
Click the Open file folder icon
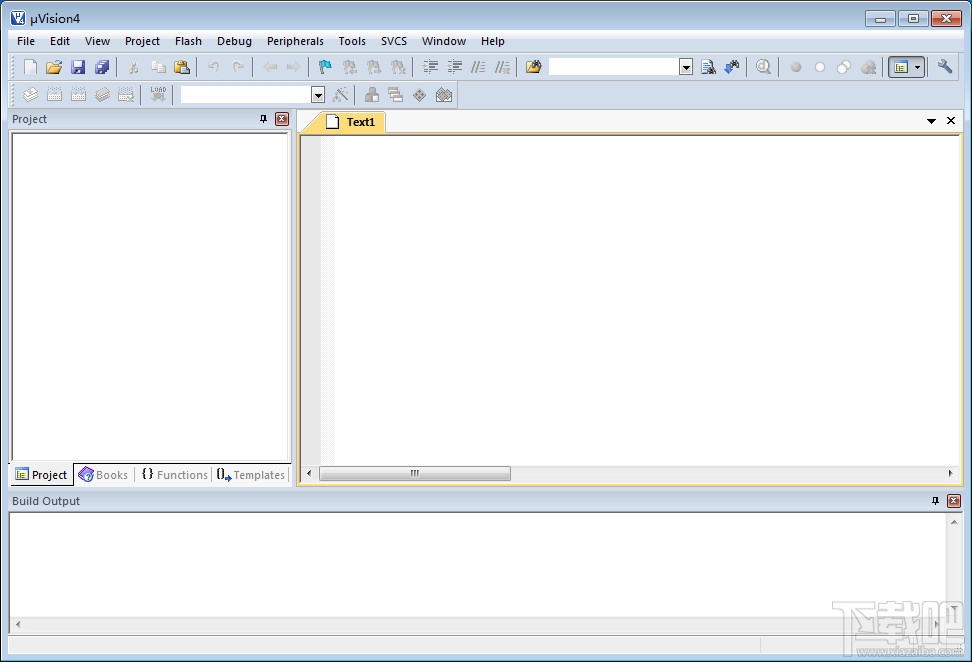pos(54,67)
